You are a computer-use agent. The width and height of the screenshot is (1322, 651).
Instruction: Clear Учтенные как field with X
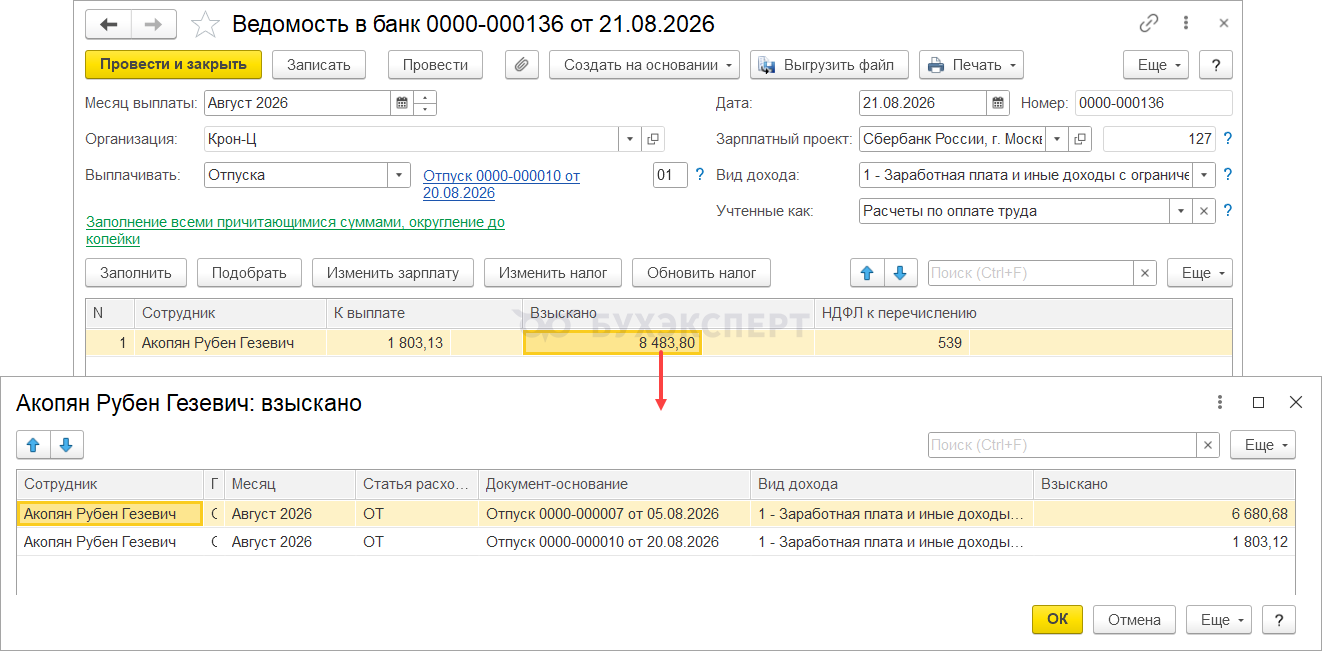[x=1204, y=211]
